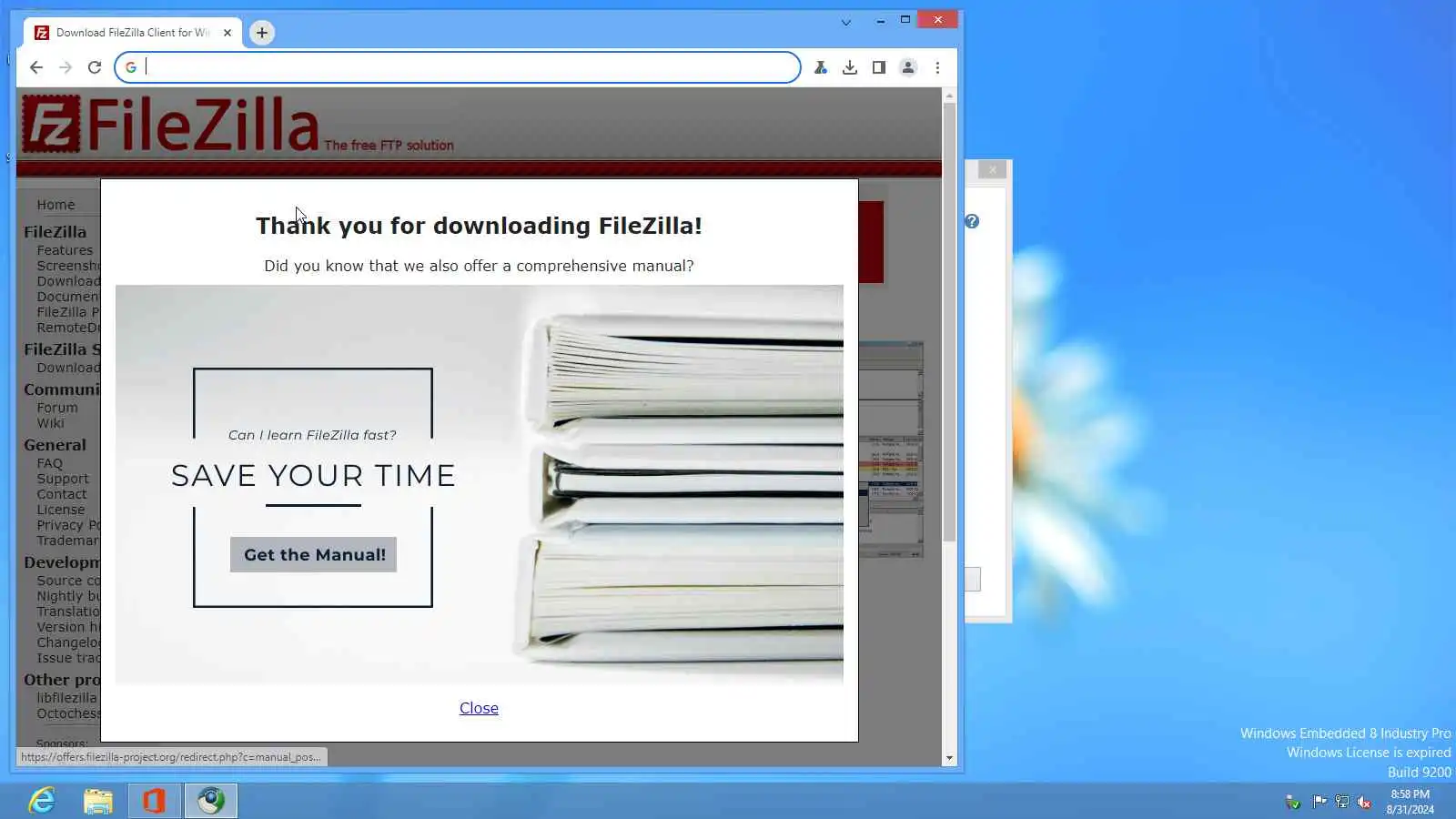
Task: Open Chrome Labs flask icon
Action: [x=821, y=67]
